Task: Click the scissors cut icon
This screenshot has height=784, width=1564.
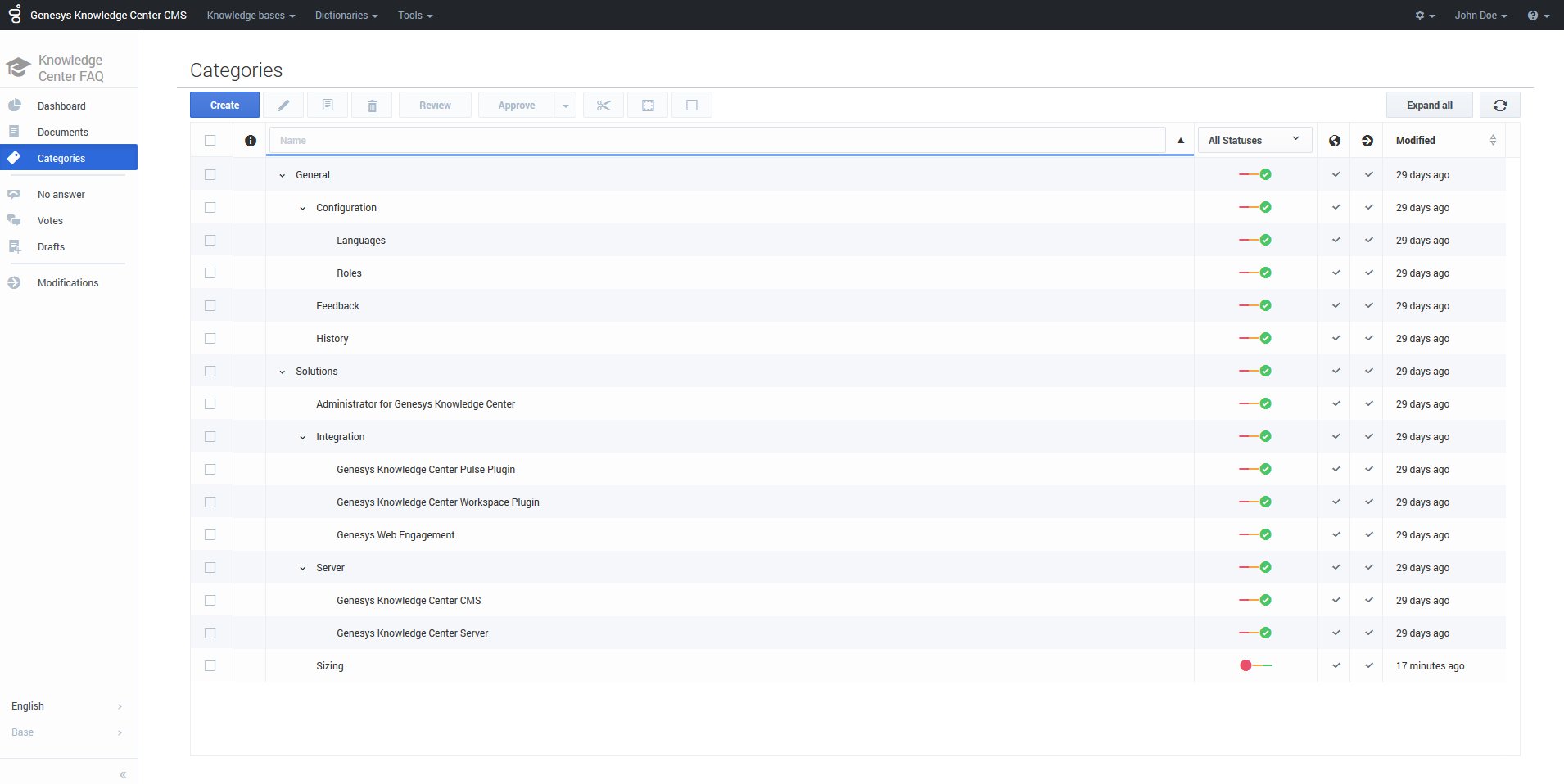Action: [x=603, y=106]
